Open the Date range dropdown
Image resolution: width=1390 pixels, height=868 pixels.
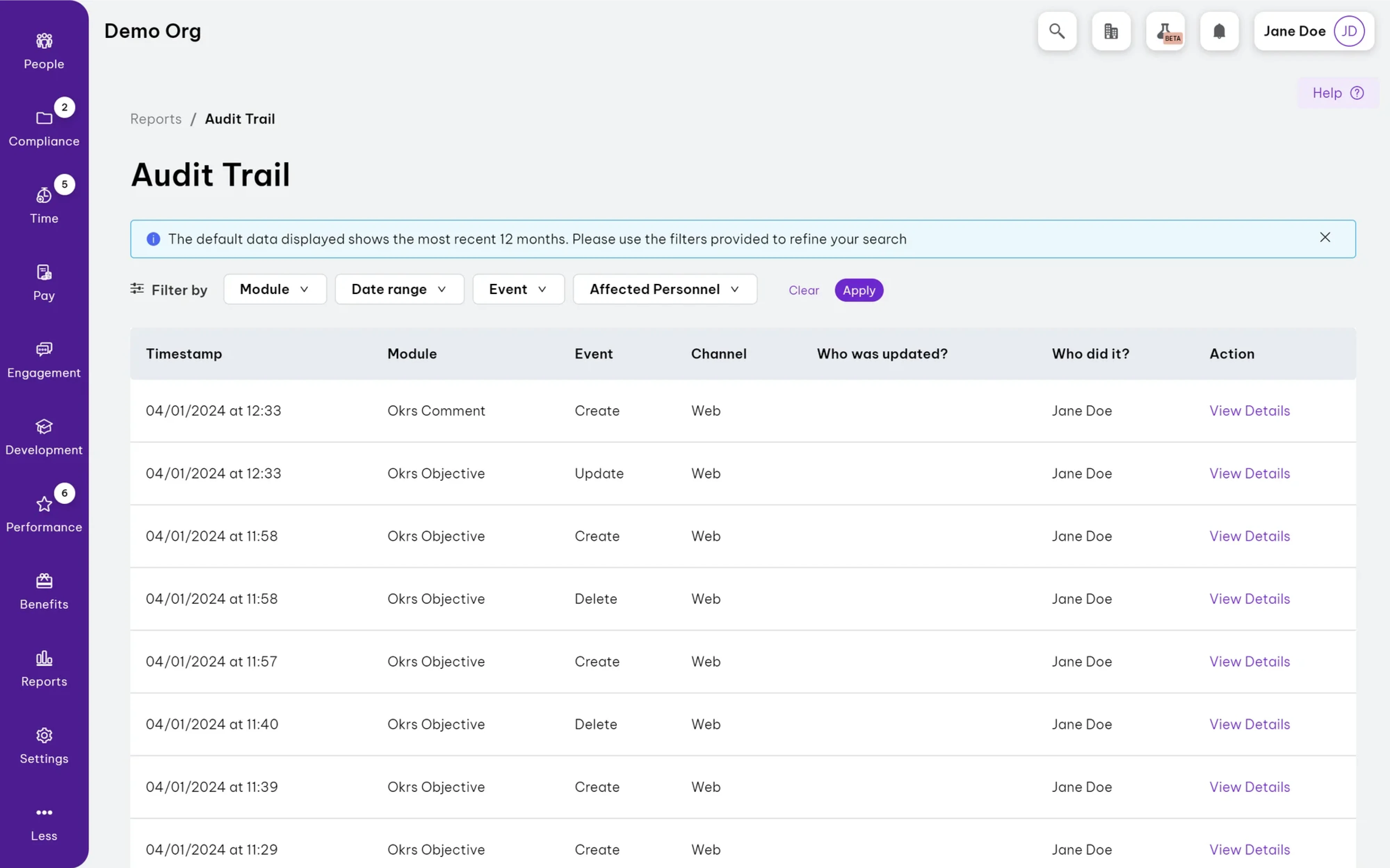pyautogui.click(x=399, y=289)
